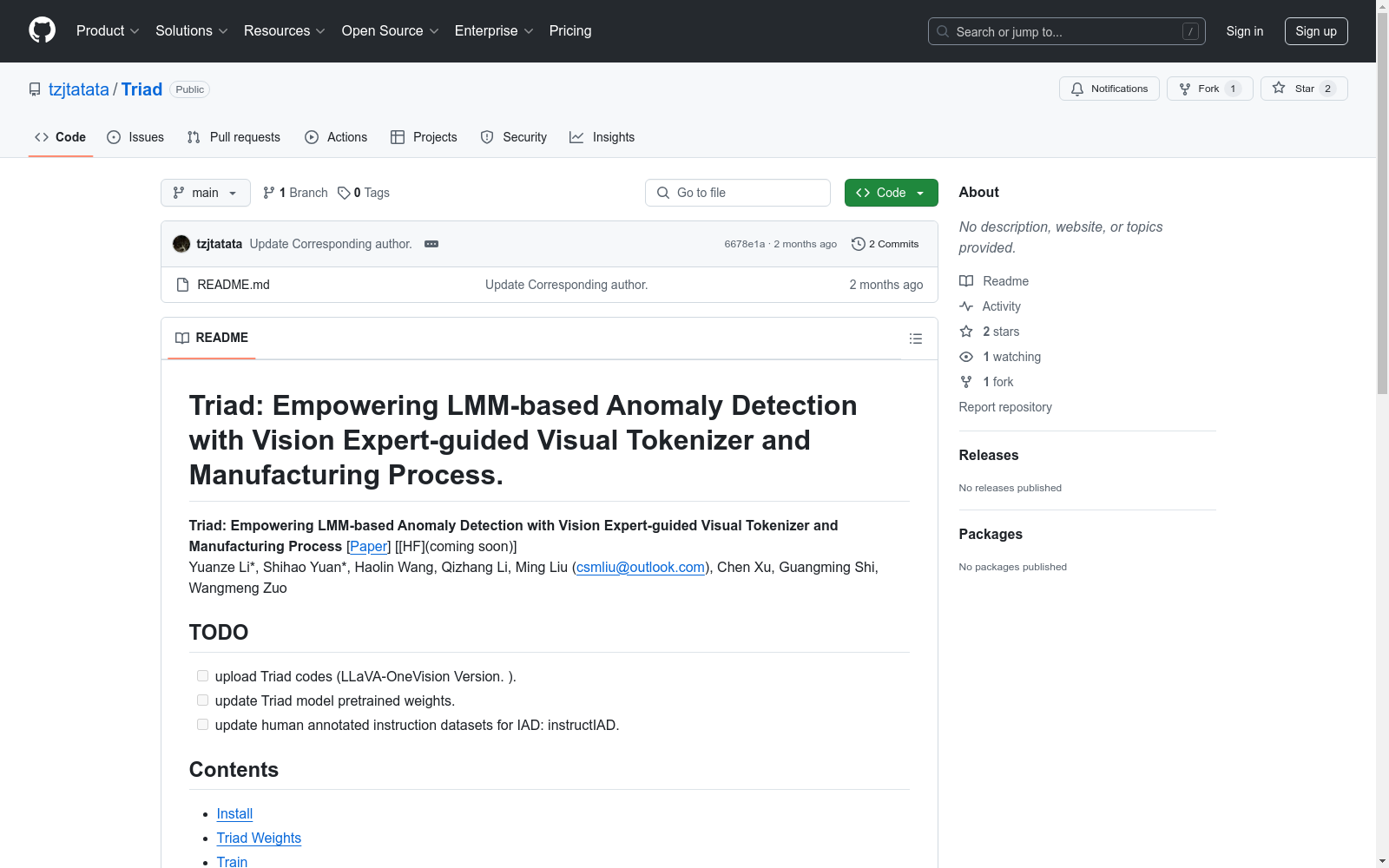Click the Triad repository name link

[142, 89]
